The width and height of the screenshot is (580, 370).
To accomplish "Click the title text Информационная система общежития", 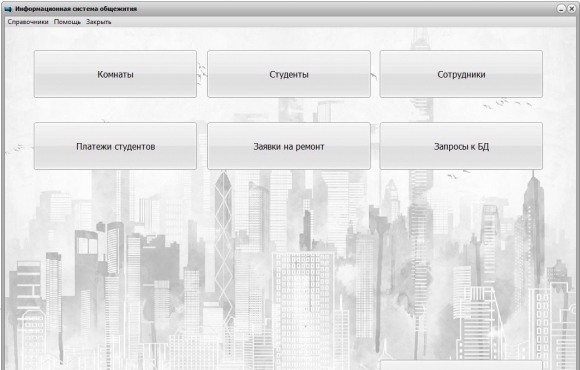I will pos(76,9).
